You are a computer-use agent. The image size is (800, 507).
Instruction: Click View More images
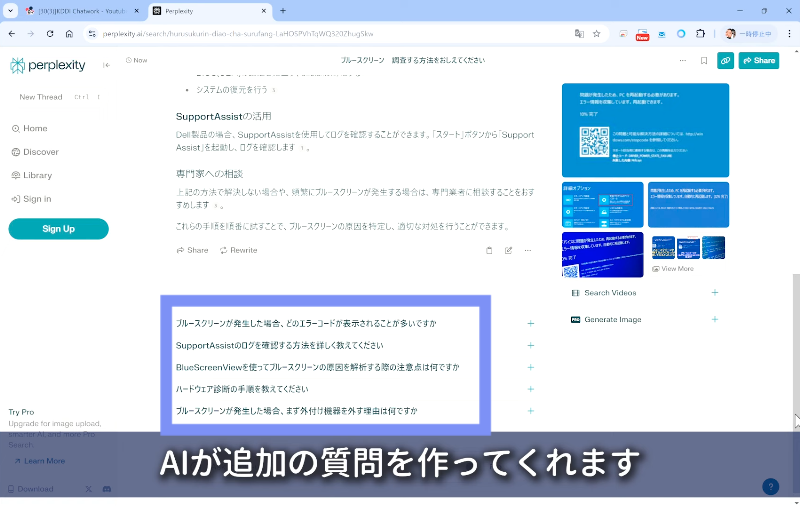(673, 269)
